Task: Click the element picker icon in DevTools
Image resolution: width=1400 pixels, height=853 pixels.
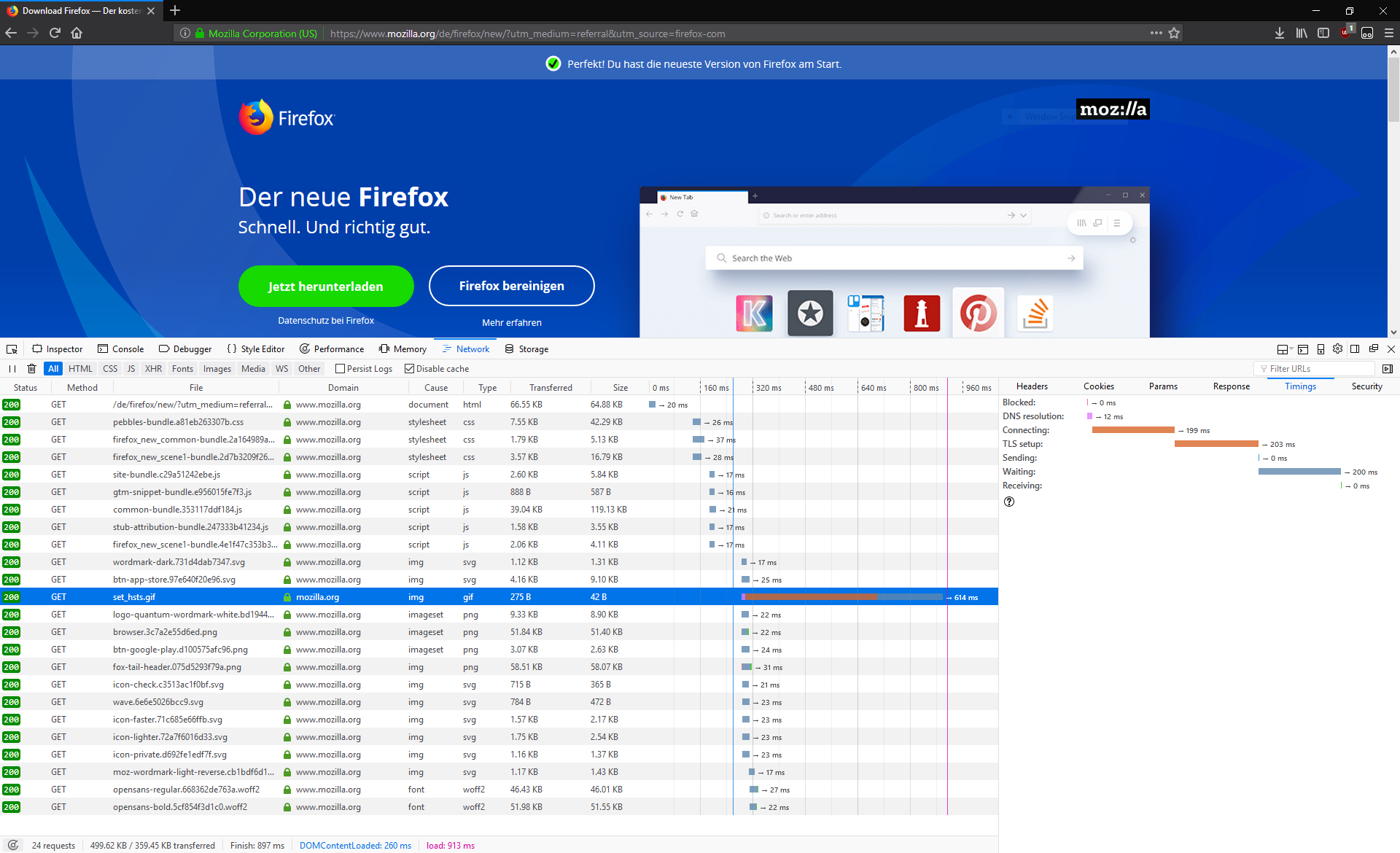Action: click(x=12, y=349)
